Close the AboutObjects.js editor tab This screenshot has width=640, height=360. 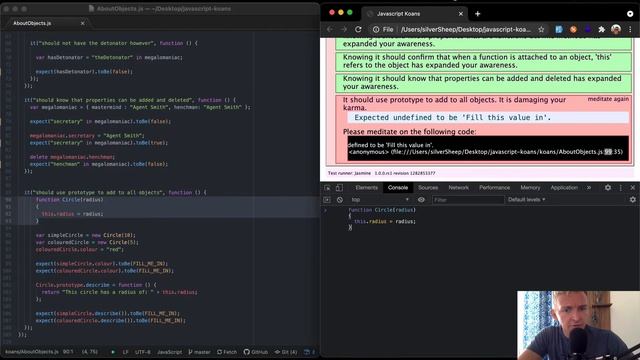(x=82, y=23)
